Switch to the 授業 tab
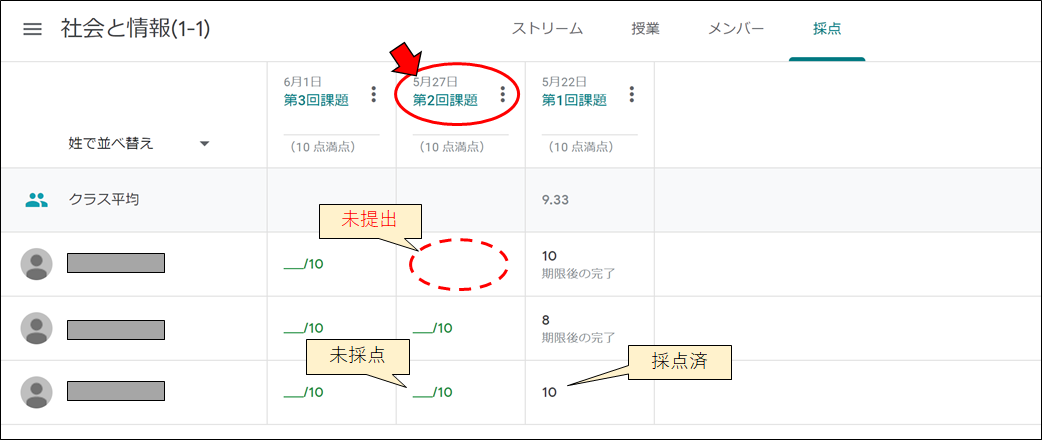The image size is (1042, 440). coord(645,29)
